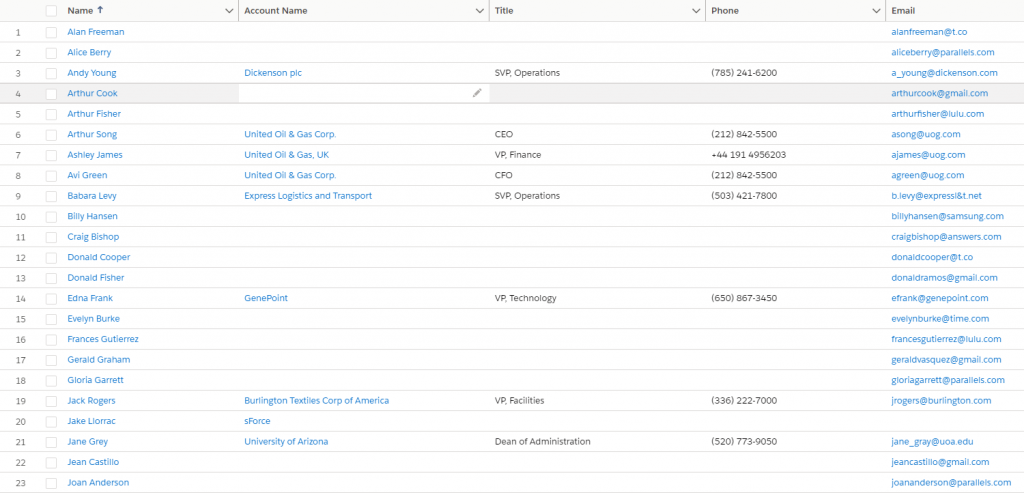The width and height of the screenshot is (1024, 493).
Task: Check the Arthur Song row checkbox
Action: click(51, 135)
